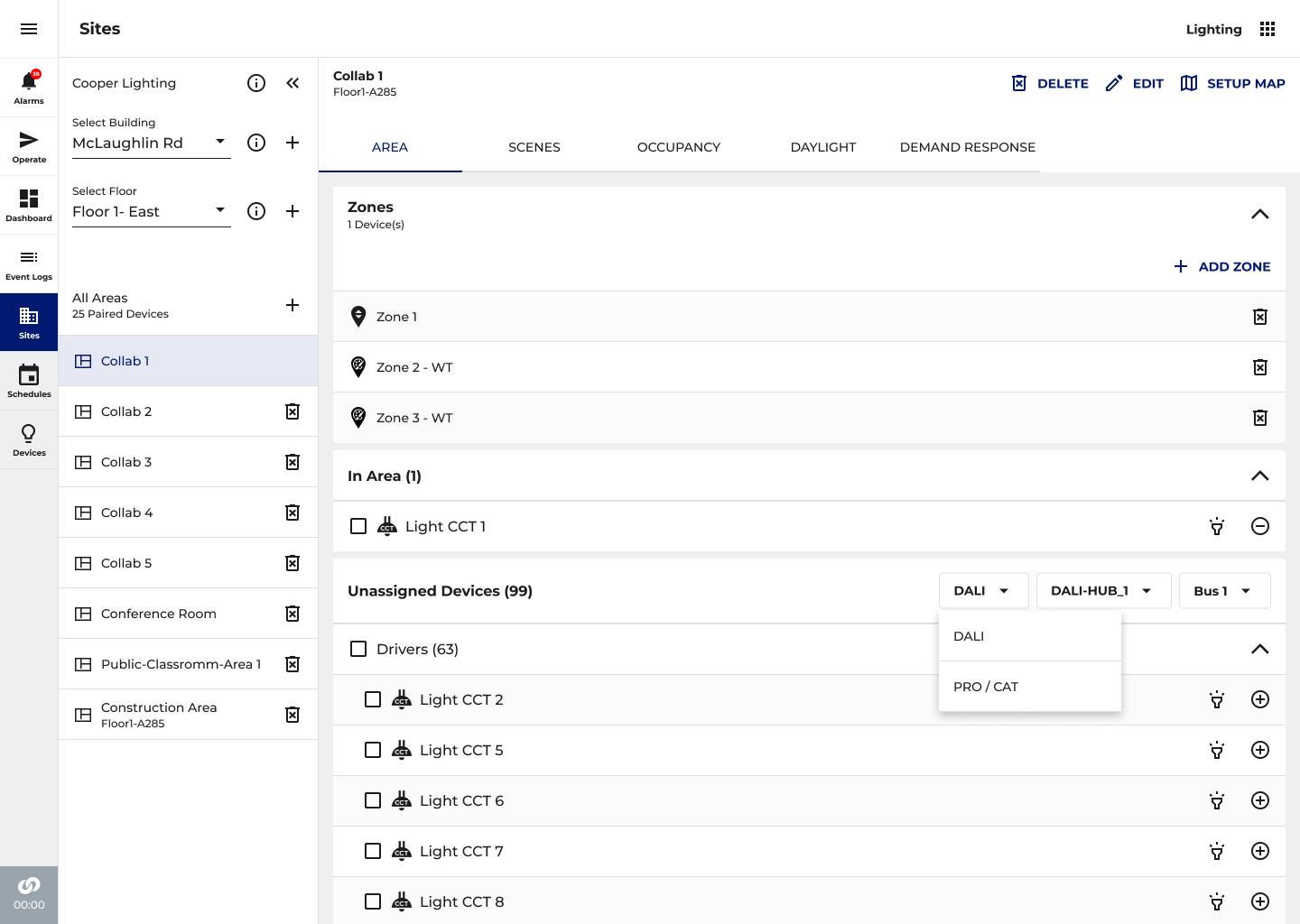Delete the Conference Room area
The image size is (1300, 924).
[292, 614]
